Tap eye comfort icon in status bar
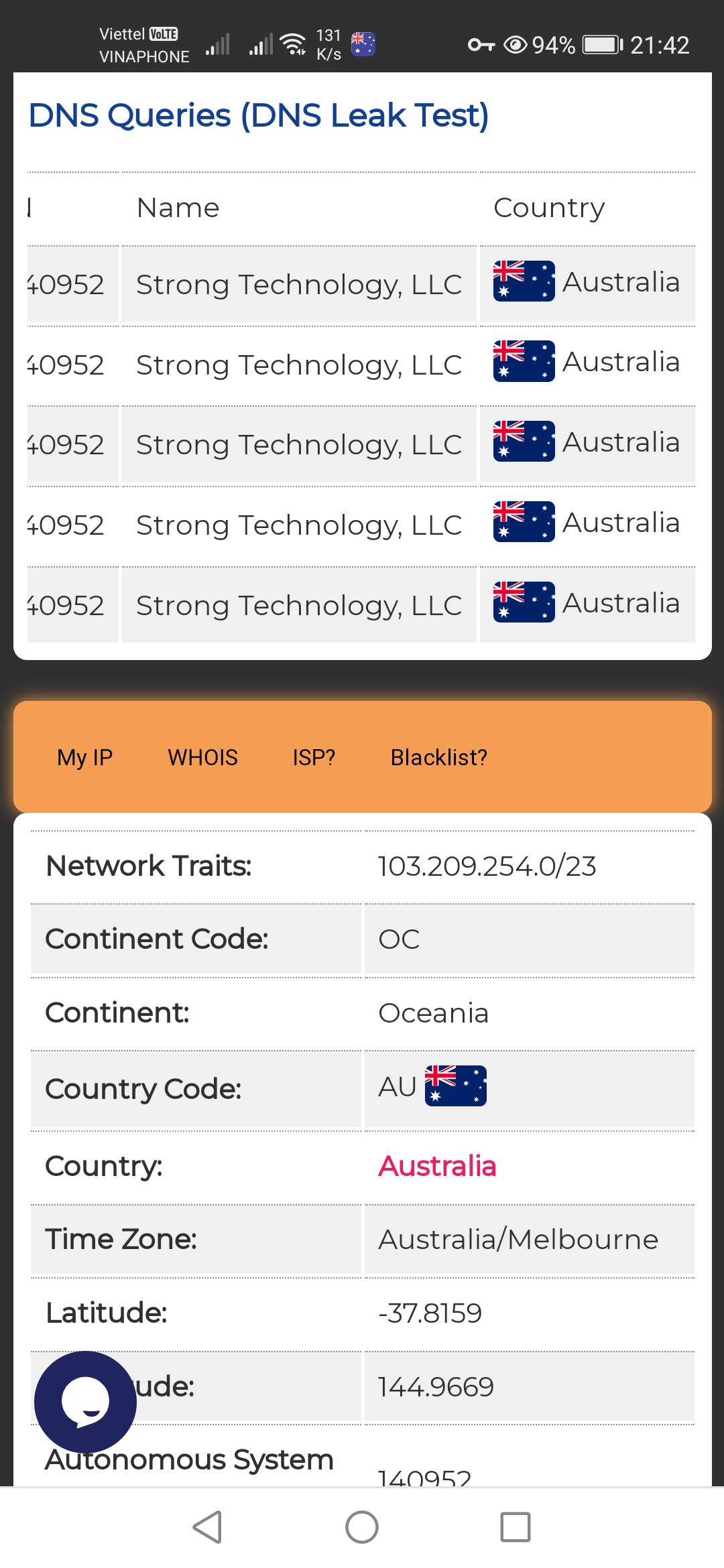 pos(516,45)
